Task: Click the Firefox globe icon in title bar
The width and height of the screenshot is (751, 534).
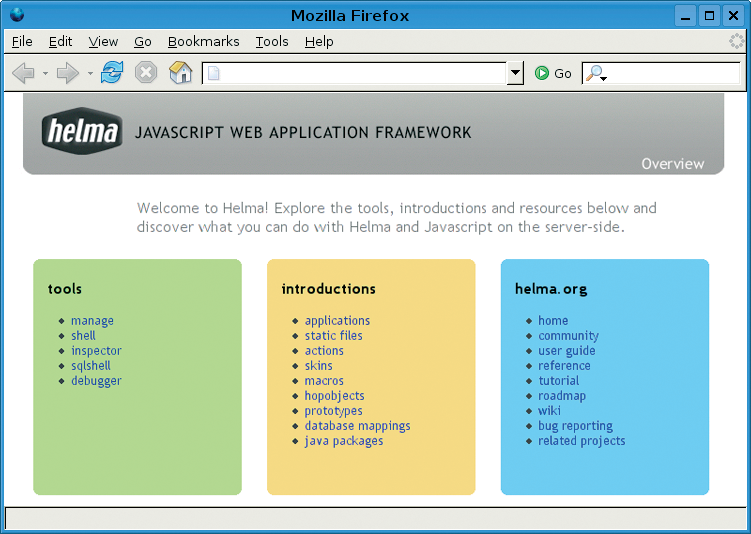Action: coord(17,14)
